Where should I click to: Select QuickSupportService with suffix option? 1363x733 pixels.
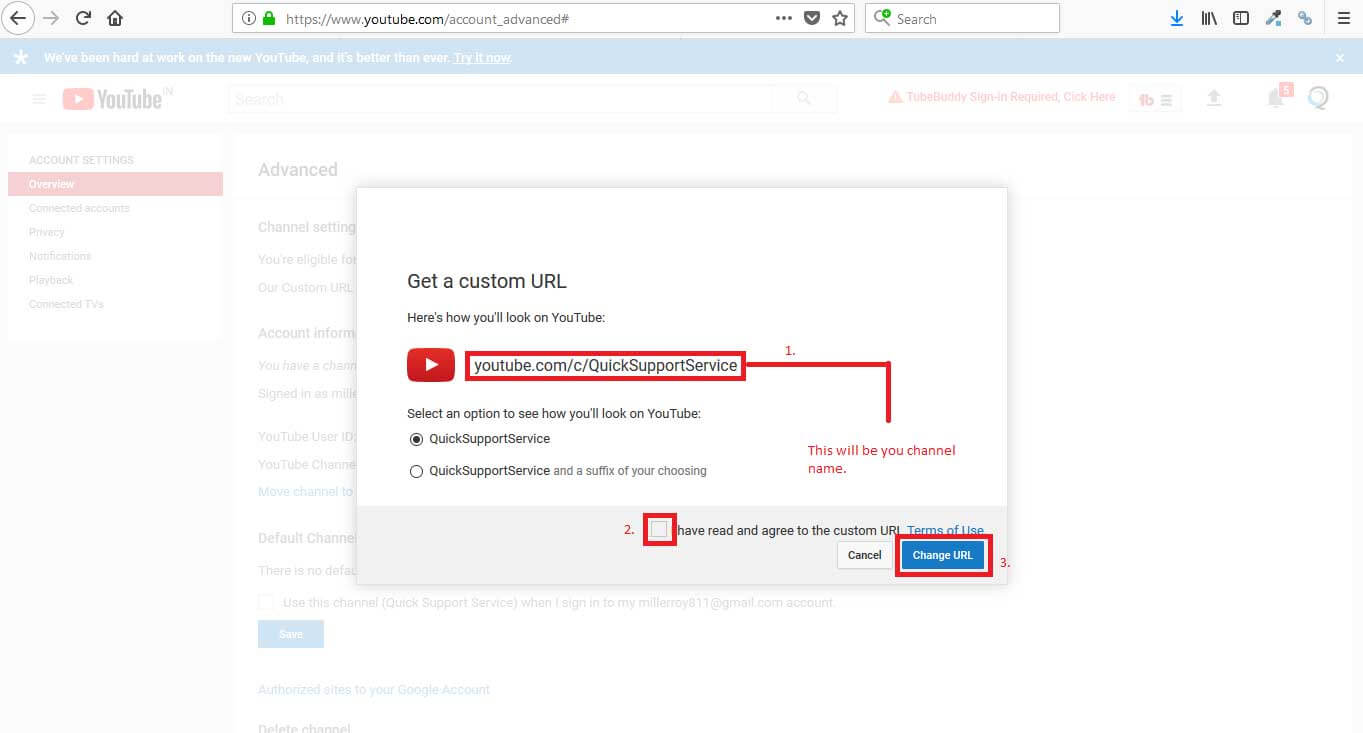416,470
